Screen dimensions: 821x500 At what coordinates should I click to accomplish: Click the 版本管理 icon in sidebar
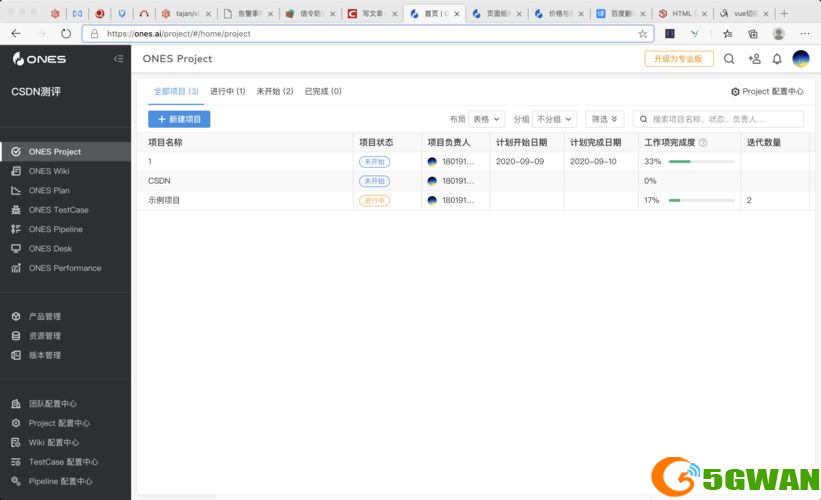point(16,355)
